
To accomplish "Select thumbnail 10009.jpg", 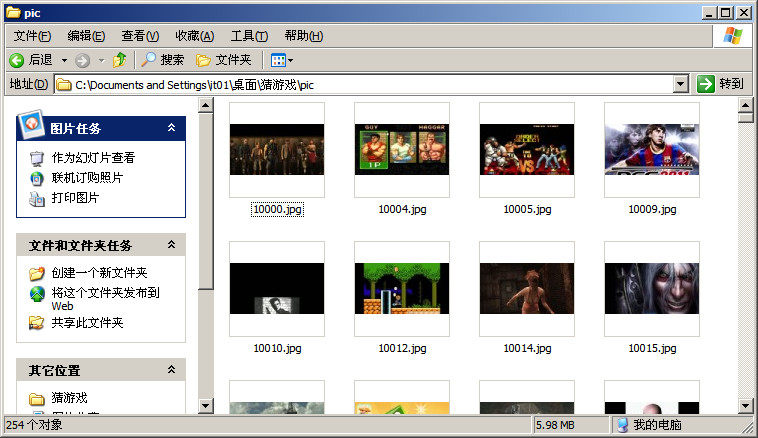I will click(652, 149).
